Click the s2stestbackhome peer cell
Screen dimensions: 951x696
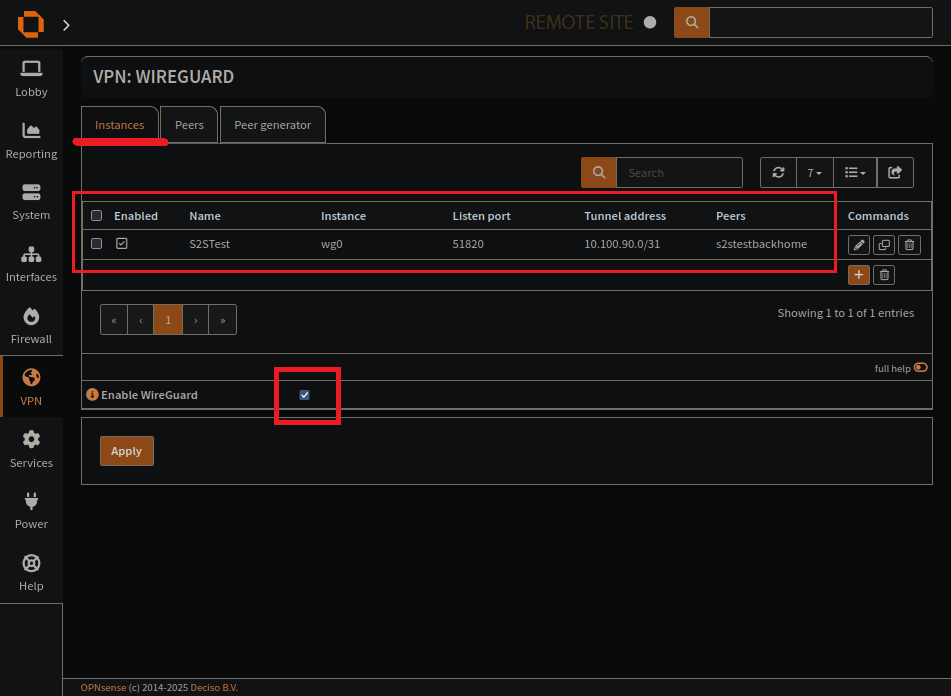tap(762, 244)
